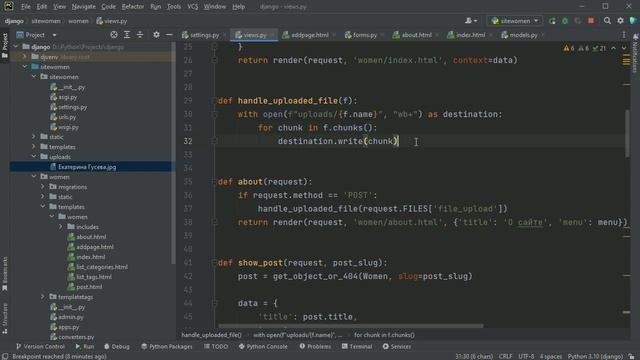The width and height of the screenshot is (640, 360).
Task: Open Project panel settings gear
Action: (156, 35)
